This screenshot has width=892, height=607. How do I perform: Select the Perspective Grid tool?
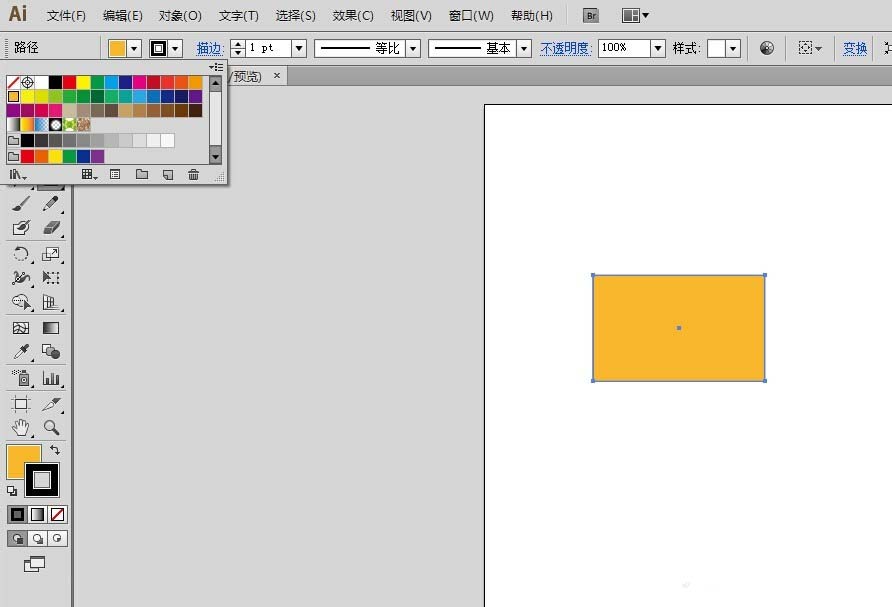(51, 302)
